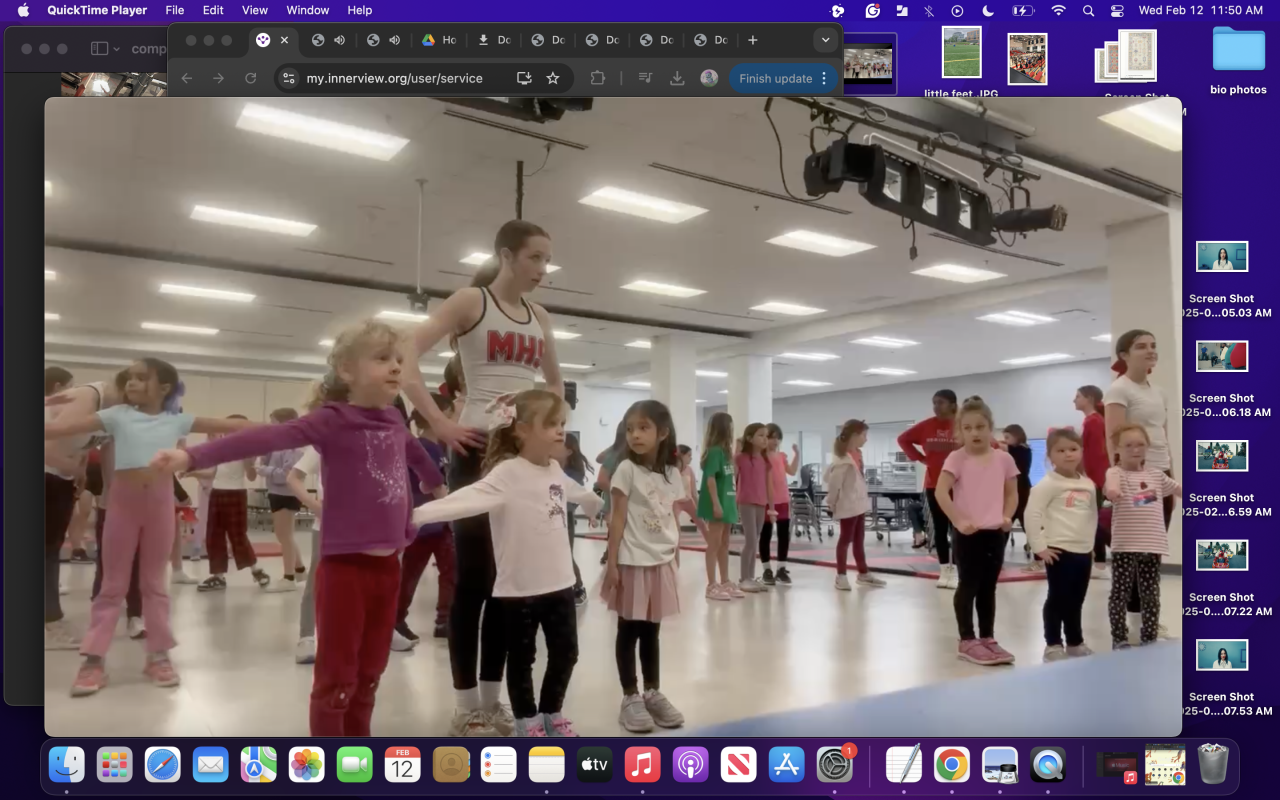
Task: Open a new Chrome tab
Action: tap(753, 40)
